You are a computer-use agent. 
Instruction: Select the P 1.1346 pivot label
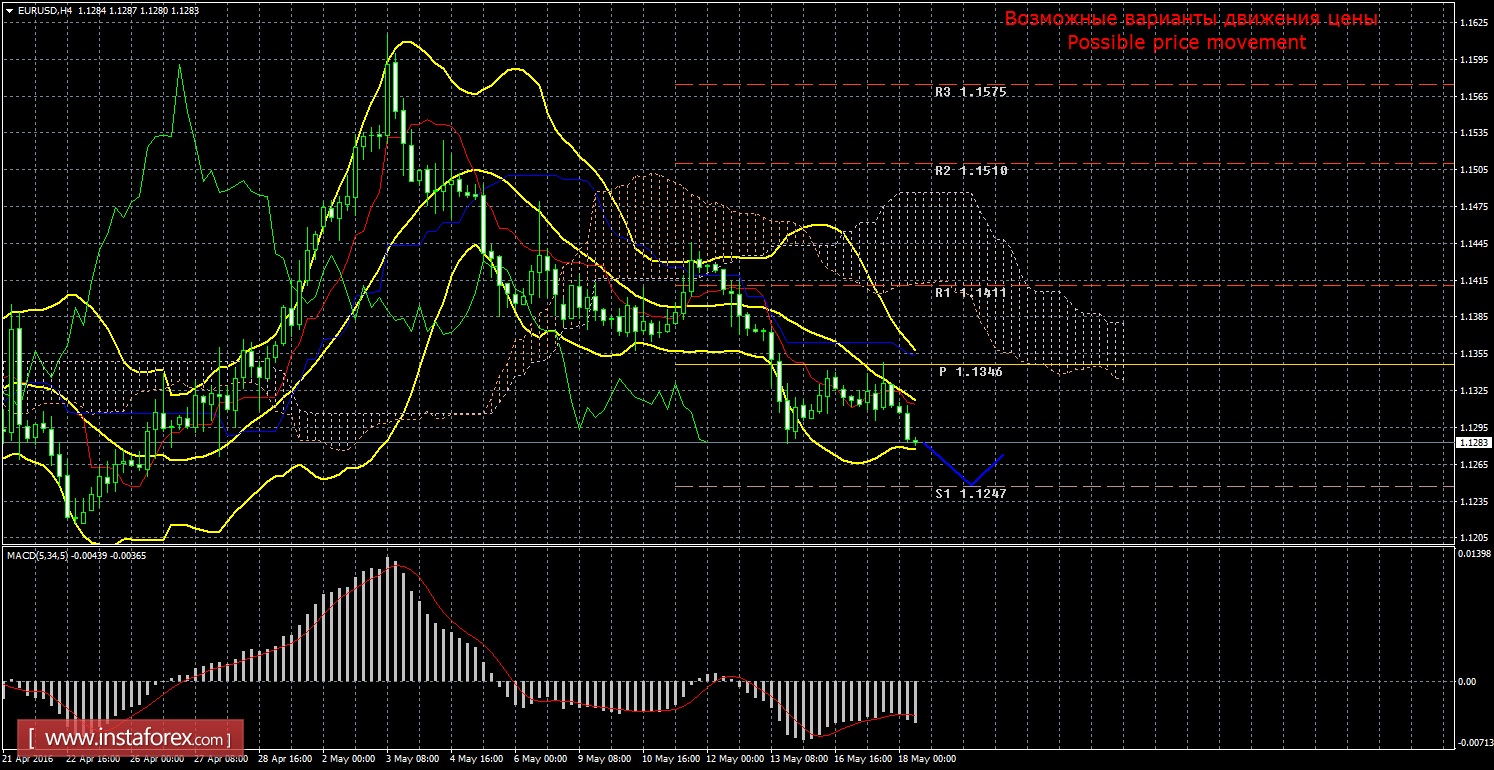pos(971,372)
